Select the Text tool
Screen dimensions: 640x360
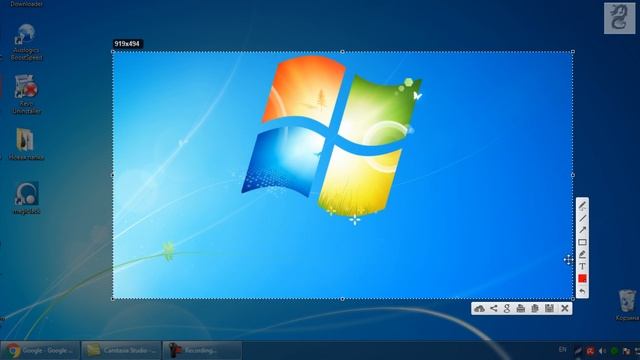pos(582,267)
